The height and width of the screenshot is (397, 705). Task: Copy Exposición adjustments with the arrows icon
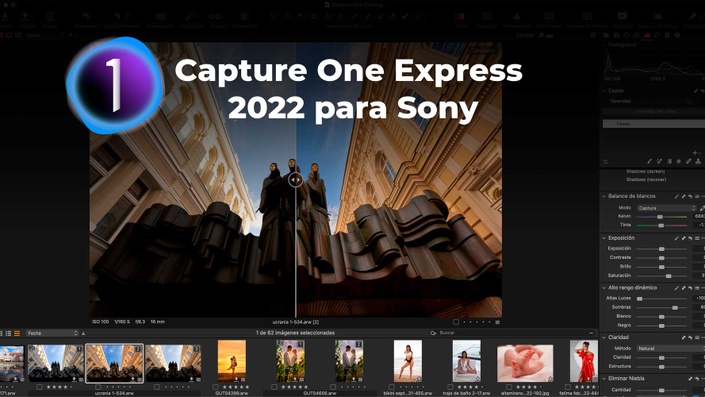[x=683, y=238]
